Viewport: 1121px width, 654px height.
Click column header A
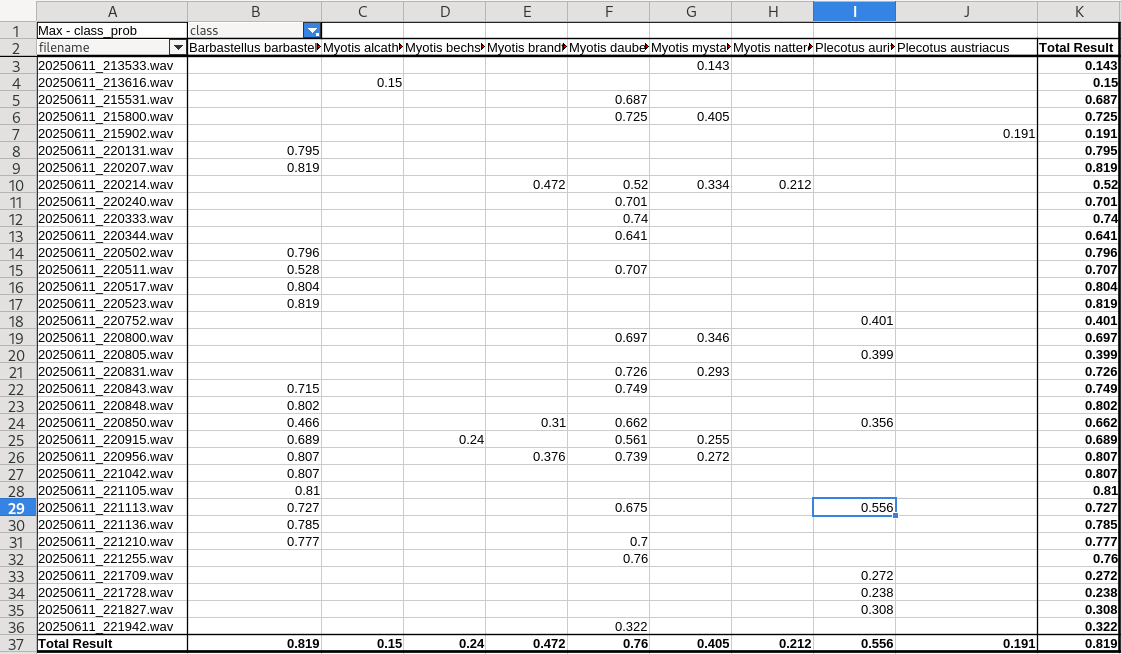(111, 11)
